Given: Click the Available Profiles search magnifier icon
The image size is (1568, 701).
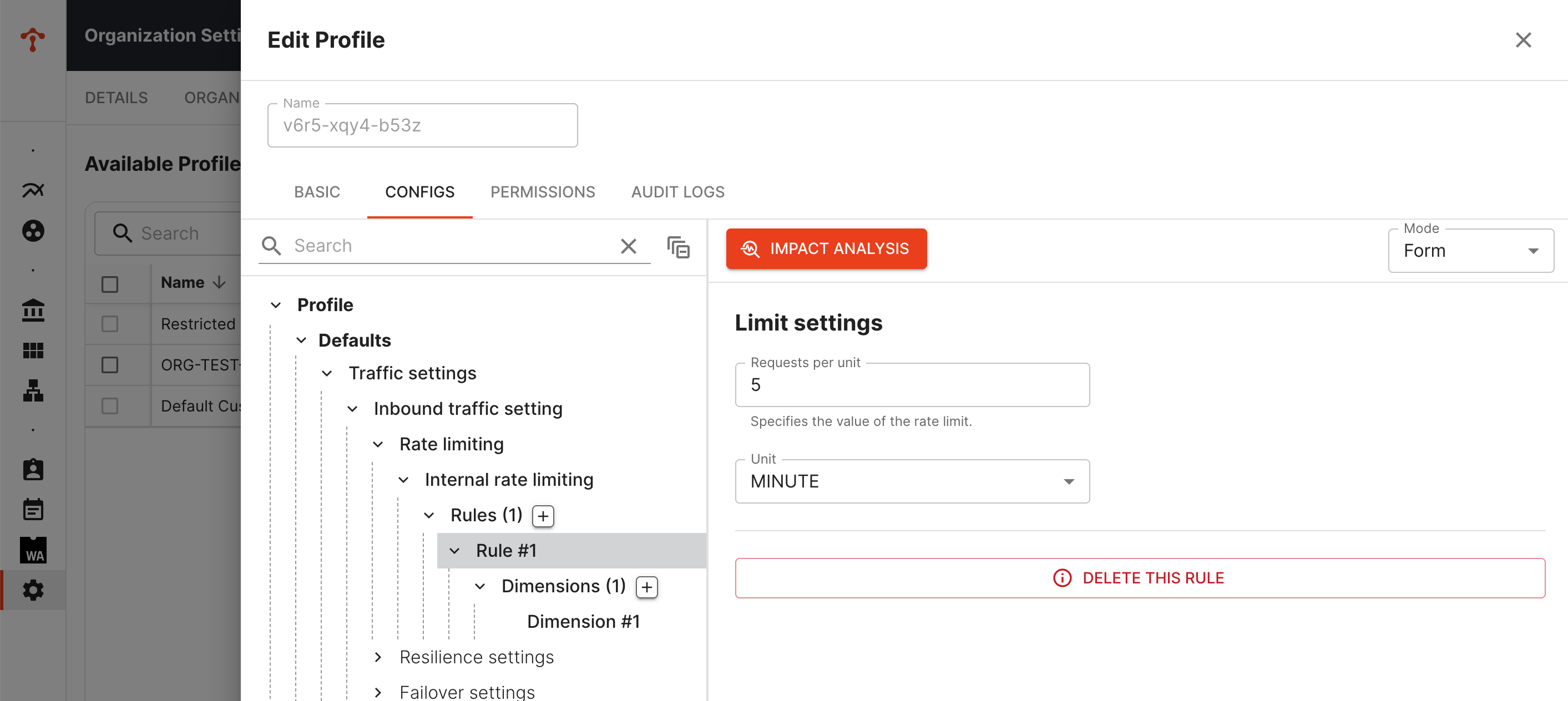Looking at the screenshot, I should point(123,233).
